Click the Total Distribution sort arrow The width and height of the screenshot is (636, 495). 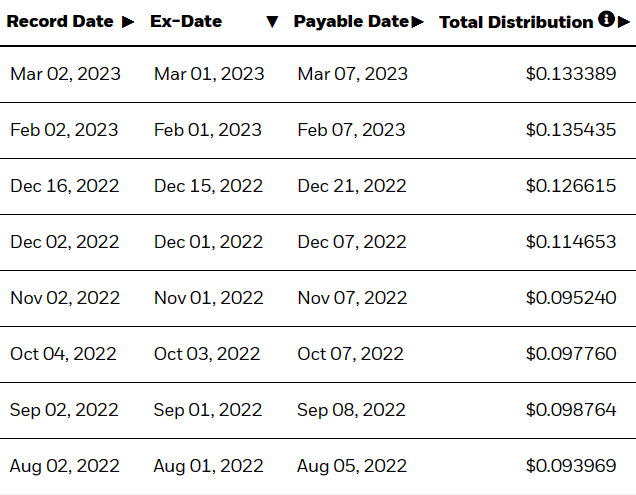pyautogui.click(x=623, y=22)
